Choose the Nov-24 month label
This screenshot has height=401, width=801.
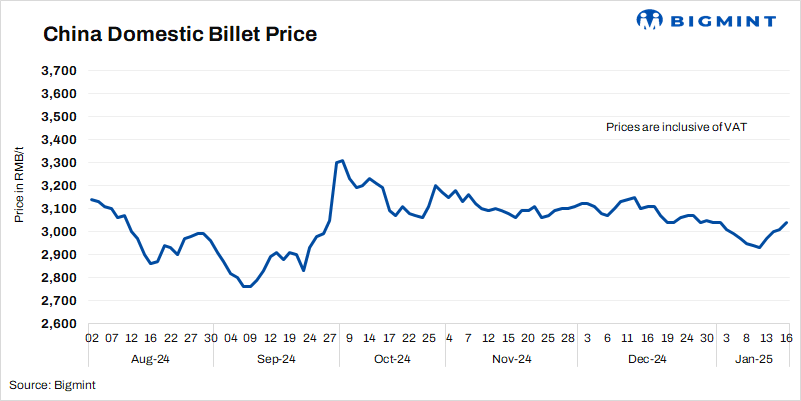click(510, 359)
